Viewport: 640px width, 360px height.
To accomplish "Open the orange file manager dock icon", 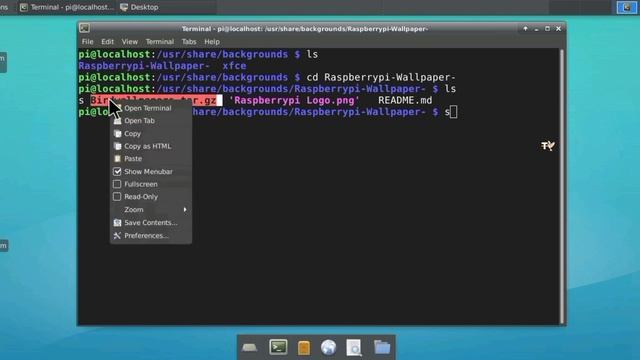I will pyautogui.click(x=304, y=348).
